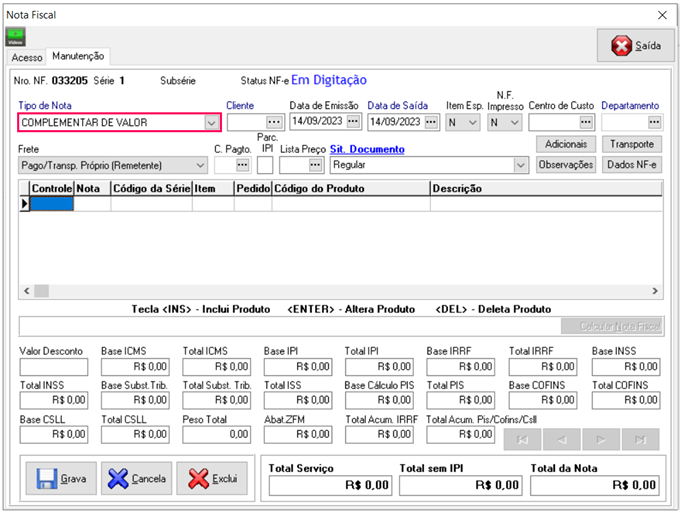Viewport: 683px width, 513px height.
Task: Open the Data de Saída date picker
Action: 431,122
